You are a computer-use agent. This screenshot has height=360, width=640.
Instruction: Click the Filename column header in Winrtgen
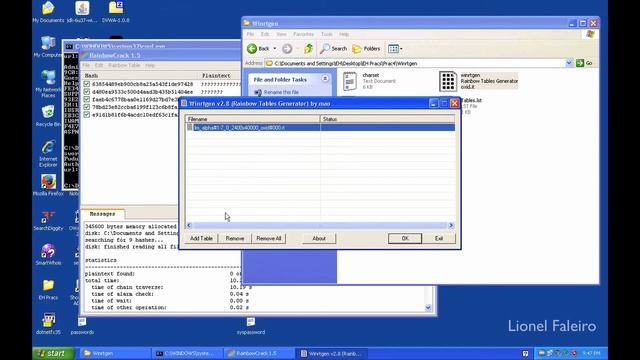tap(253, 119)
